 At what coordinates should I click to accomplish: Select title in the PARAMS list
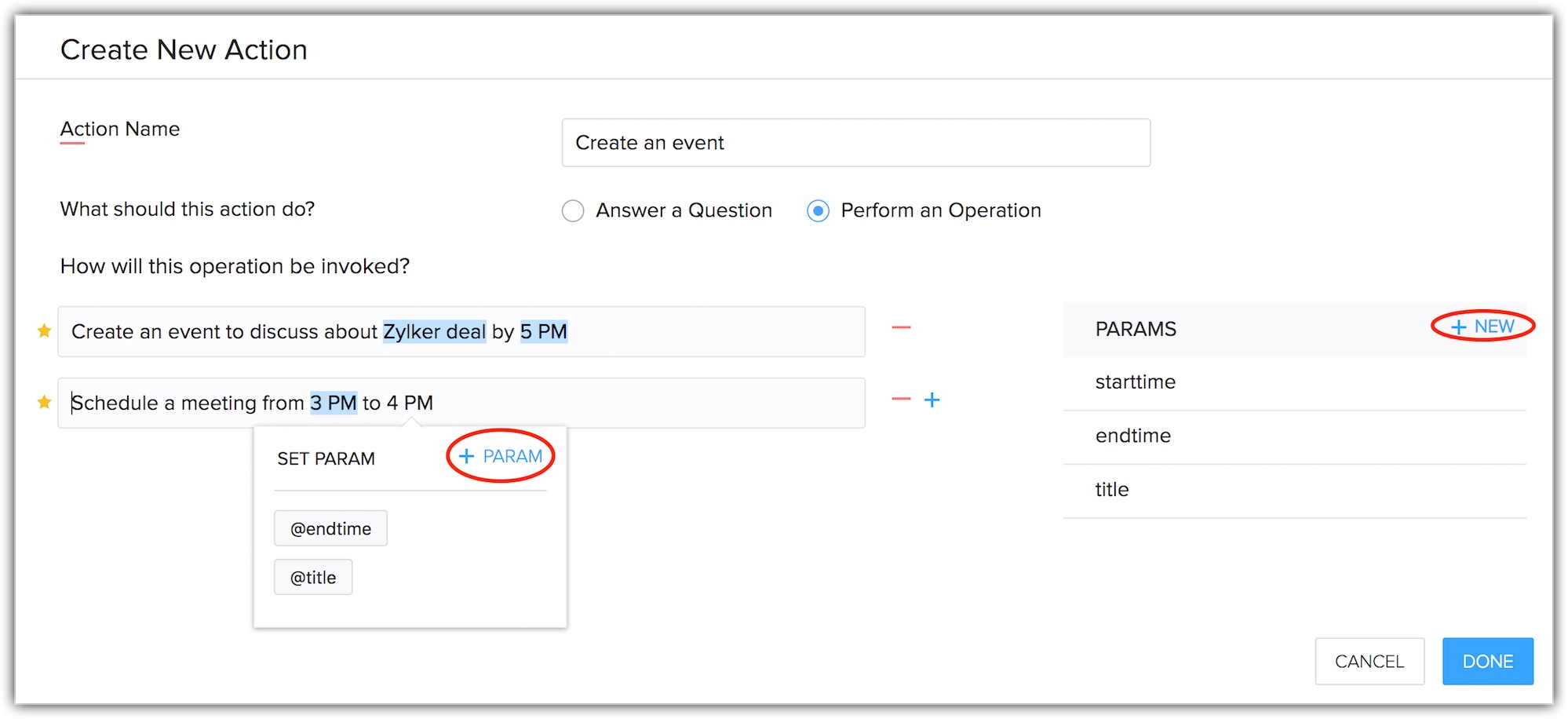coord(1112,490)
